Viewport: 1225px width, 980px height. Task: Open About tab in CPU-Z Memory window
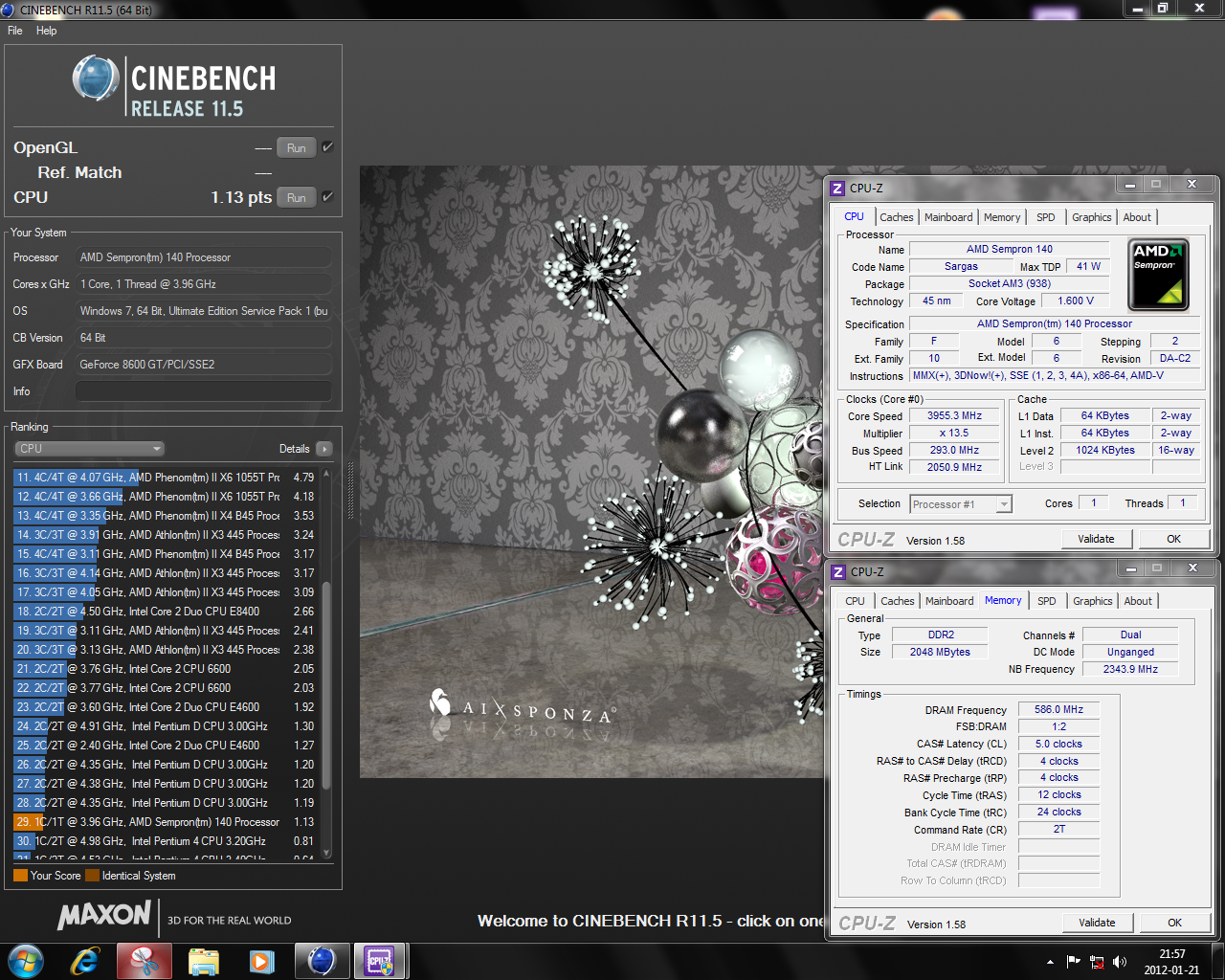pyautogui.click(x=1138, y=601)
